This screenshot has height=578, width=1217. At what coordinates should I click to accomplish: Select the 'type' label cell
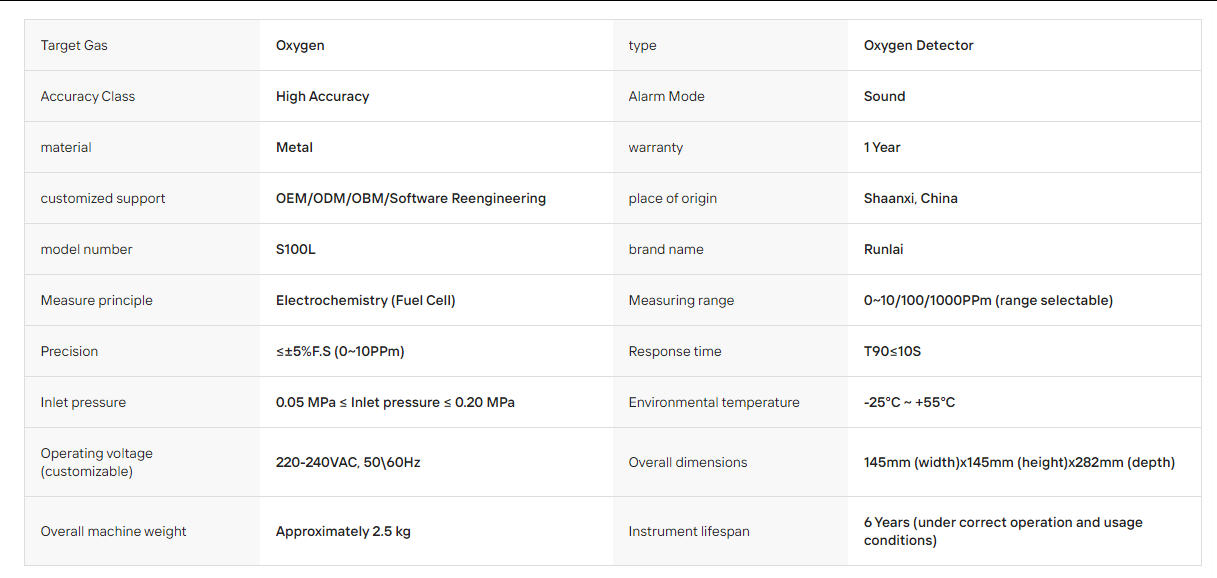point(730,45)
